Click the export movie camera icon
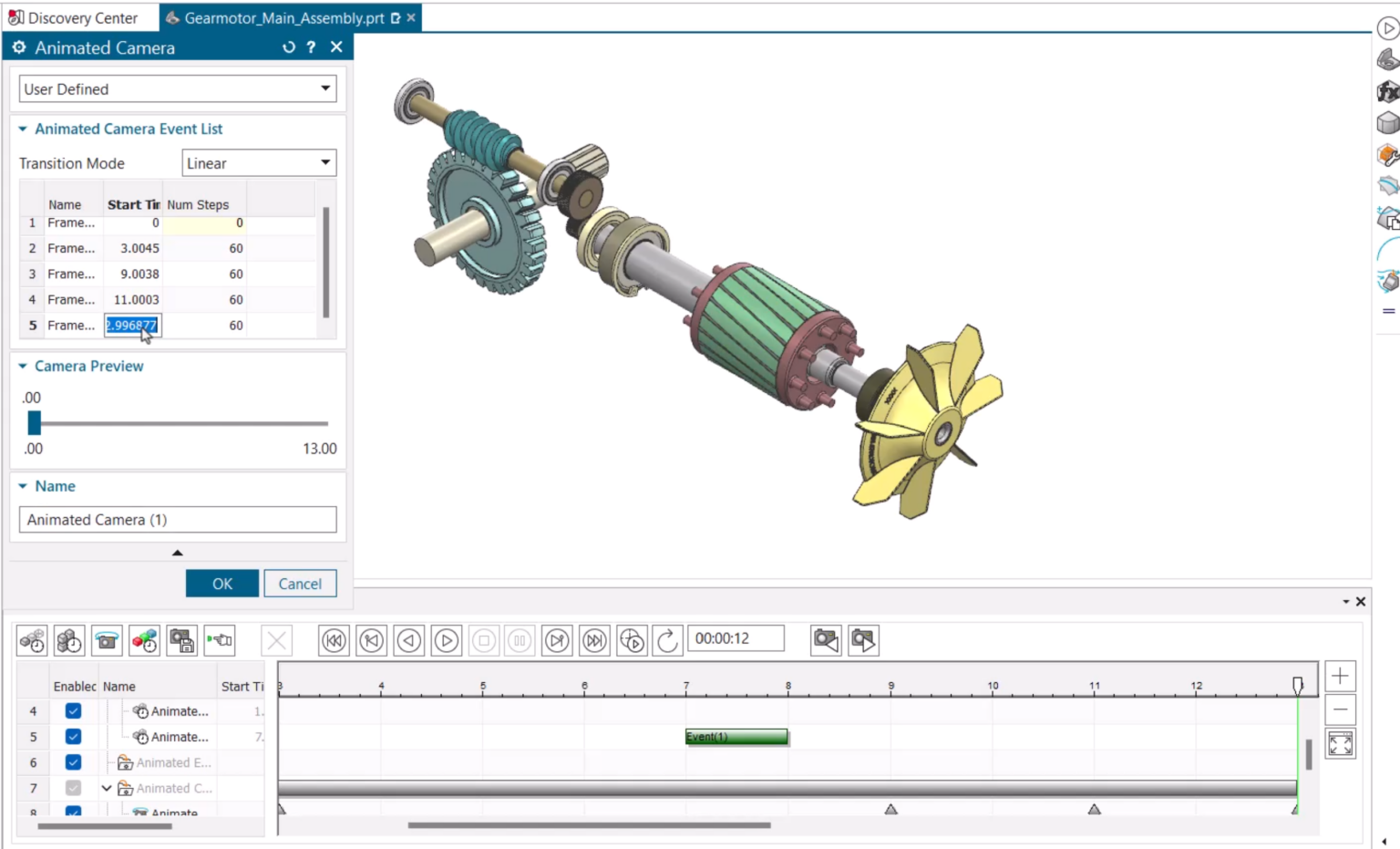 [863, 641]
